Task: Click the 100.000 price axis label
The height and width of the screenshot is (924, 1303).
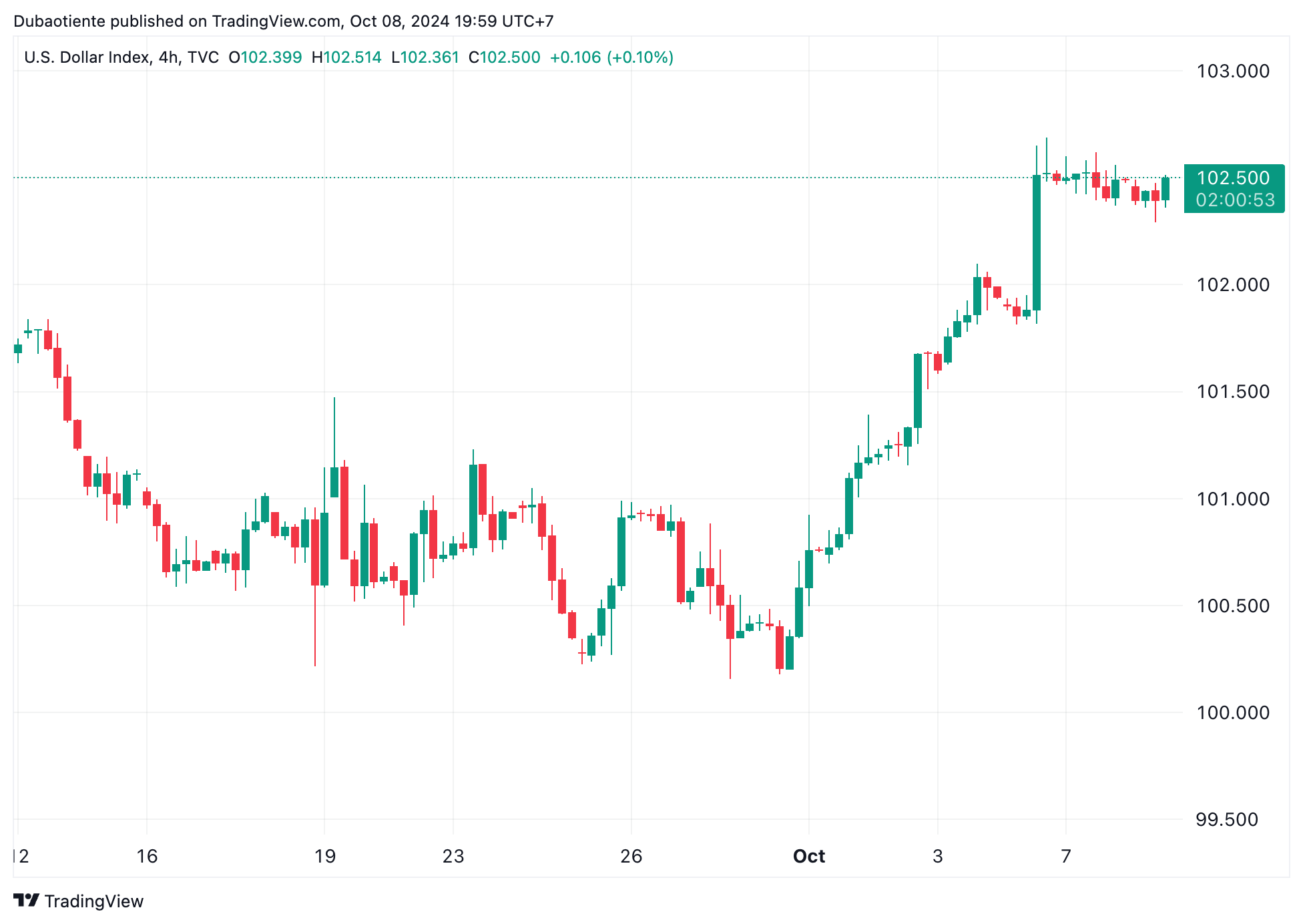Action: coord(1233,712)
